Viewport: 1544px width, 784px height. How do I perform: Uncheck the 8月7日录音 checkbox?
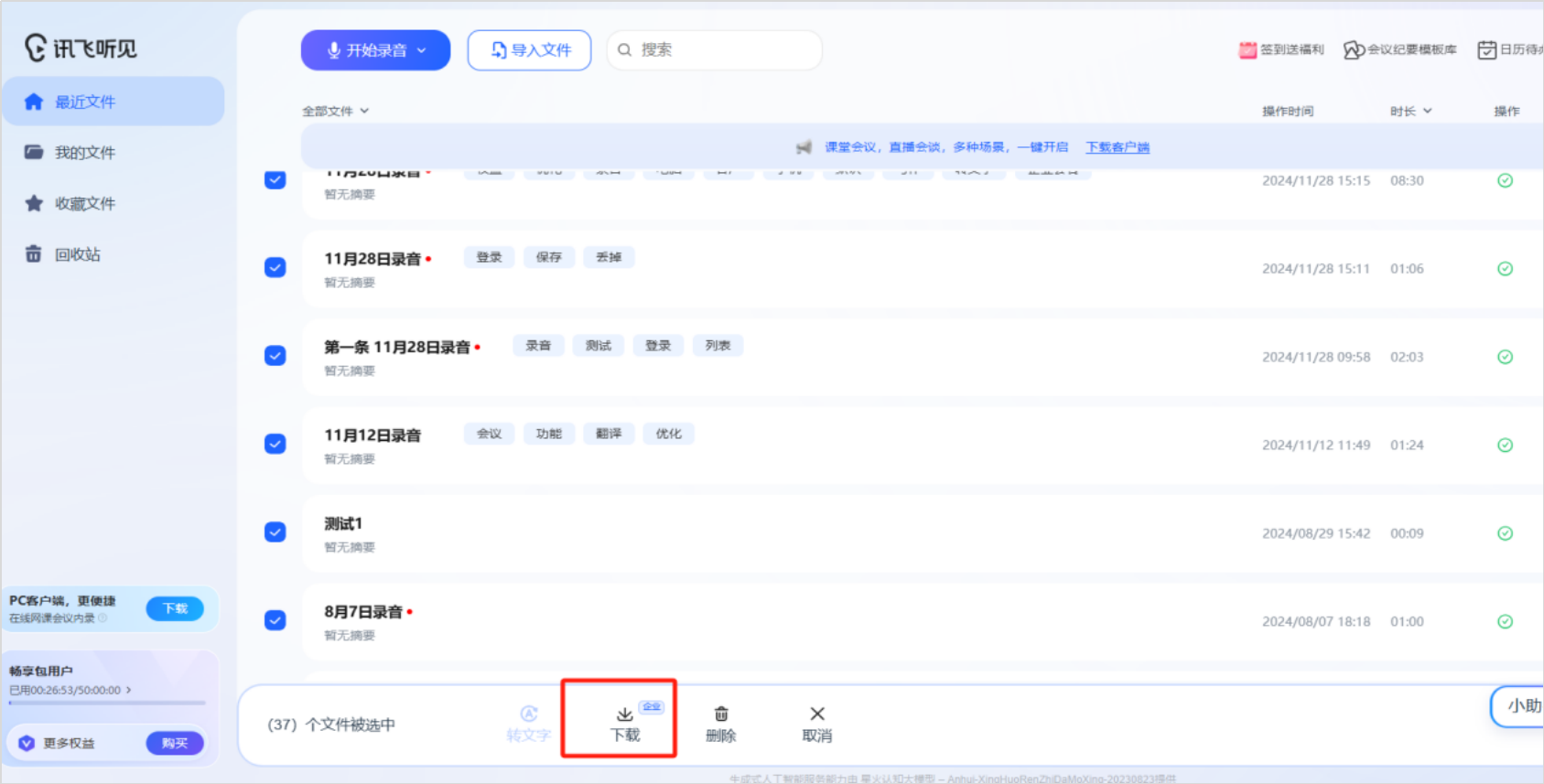tap(275, 620)
